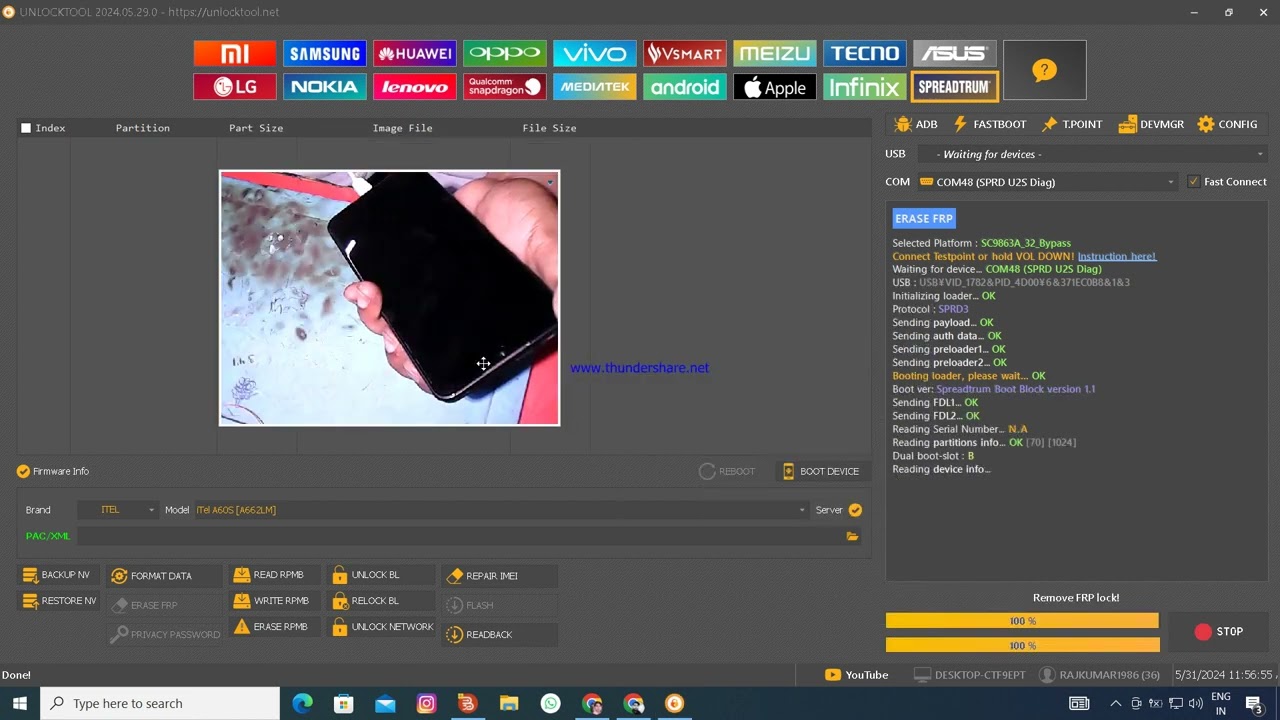
Task: Browse PAC/XML file with folder icon
Action: point(852,536)
